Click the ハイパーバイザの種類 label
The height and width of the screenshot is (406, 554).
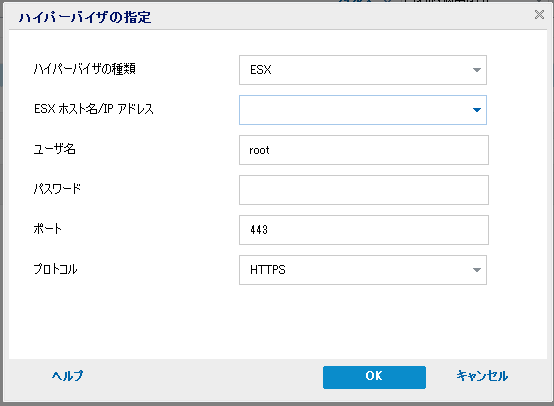point(84,69)
